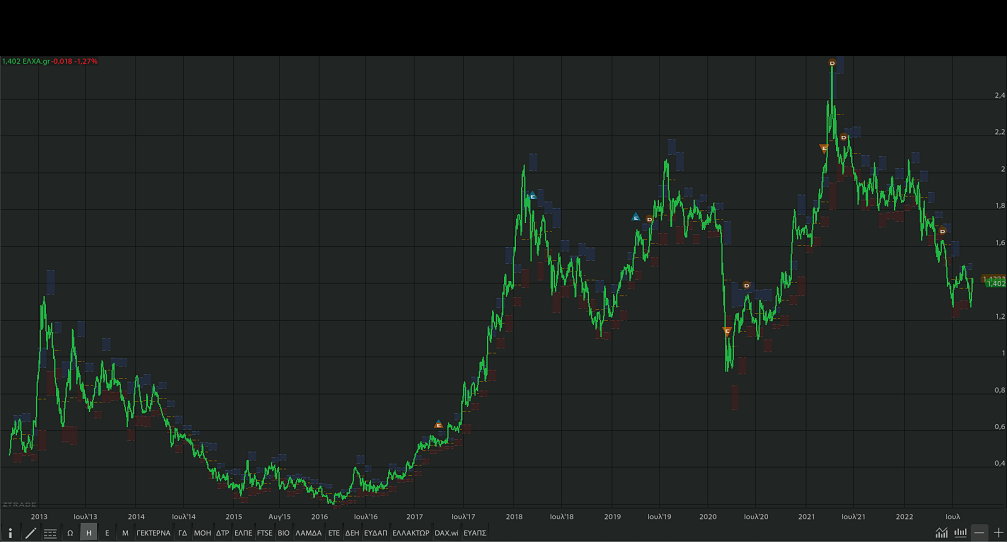The image size is (1007, 542).
Task: Click the current price label 1,402 on the axis
Action: coord(995,283)
